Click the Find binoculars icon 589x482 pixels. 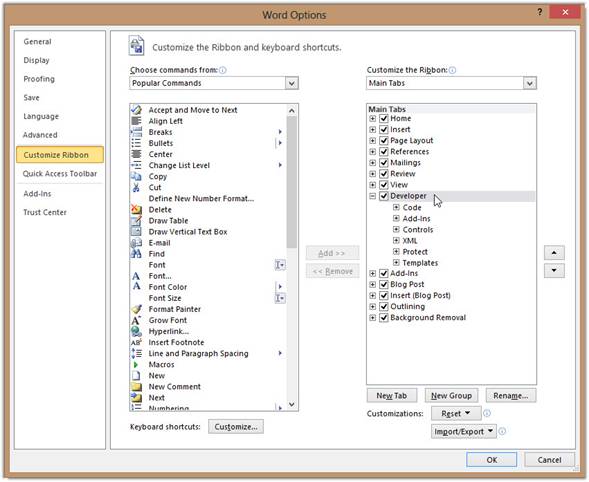[136, 254]
